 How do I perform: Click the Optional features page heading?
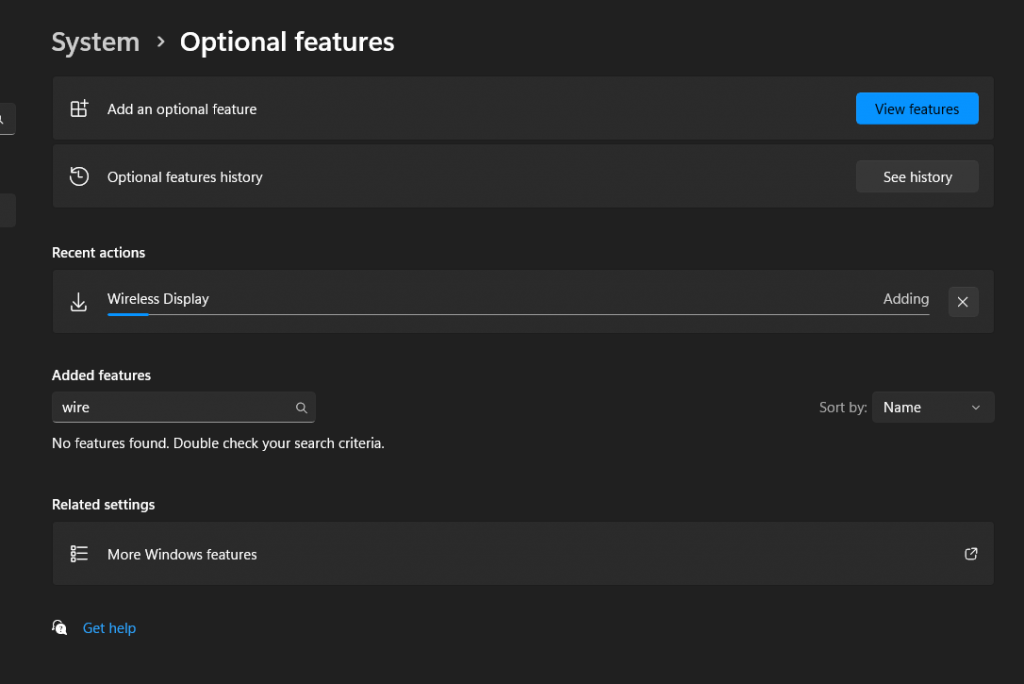click(x=287, y=42)
